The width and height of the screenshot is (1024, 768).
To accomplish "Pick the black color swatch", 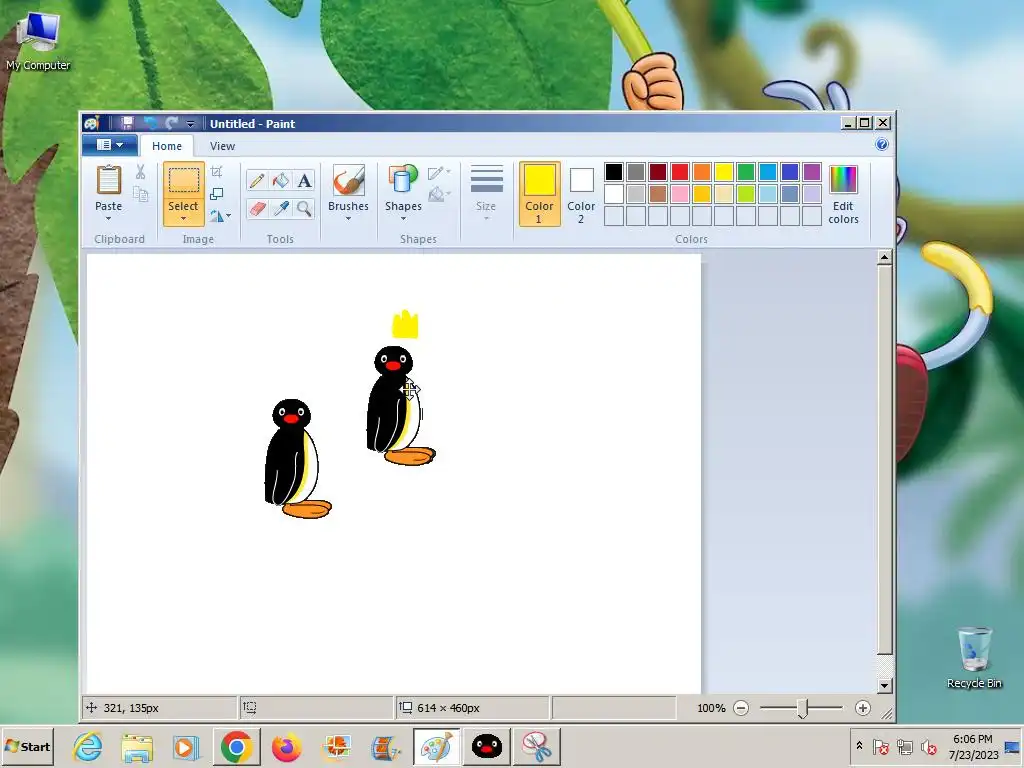I will (x=613, y=172).
